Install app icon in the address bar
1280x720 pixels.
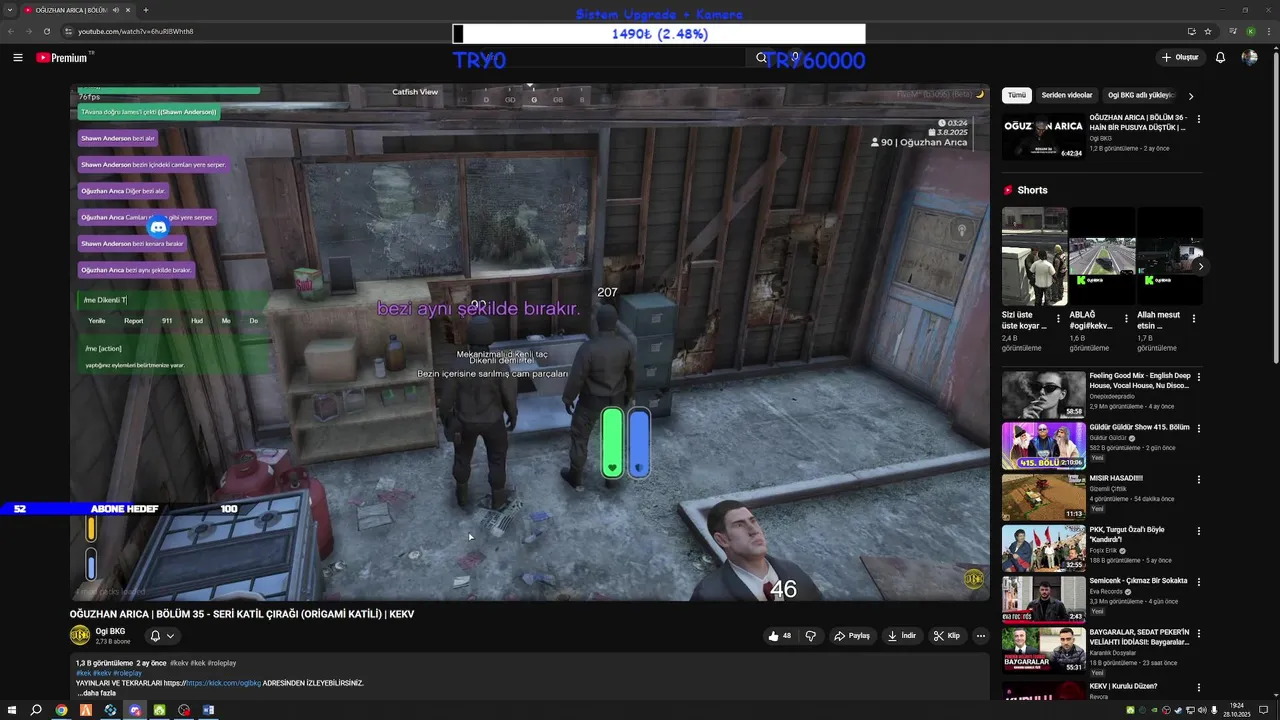(x=1191, y=31)
